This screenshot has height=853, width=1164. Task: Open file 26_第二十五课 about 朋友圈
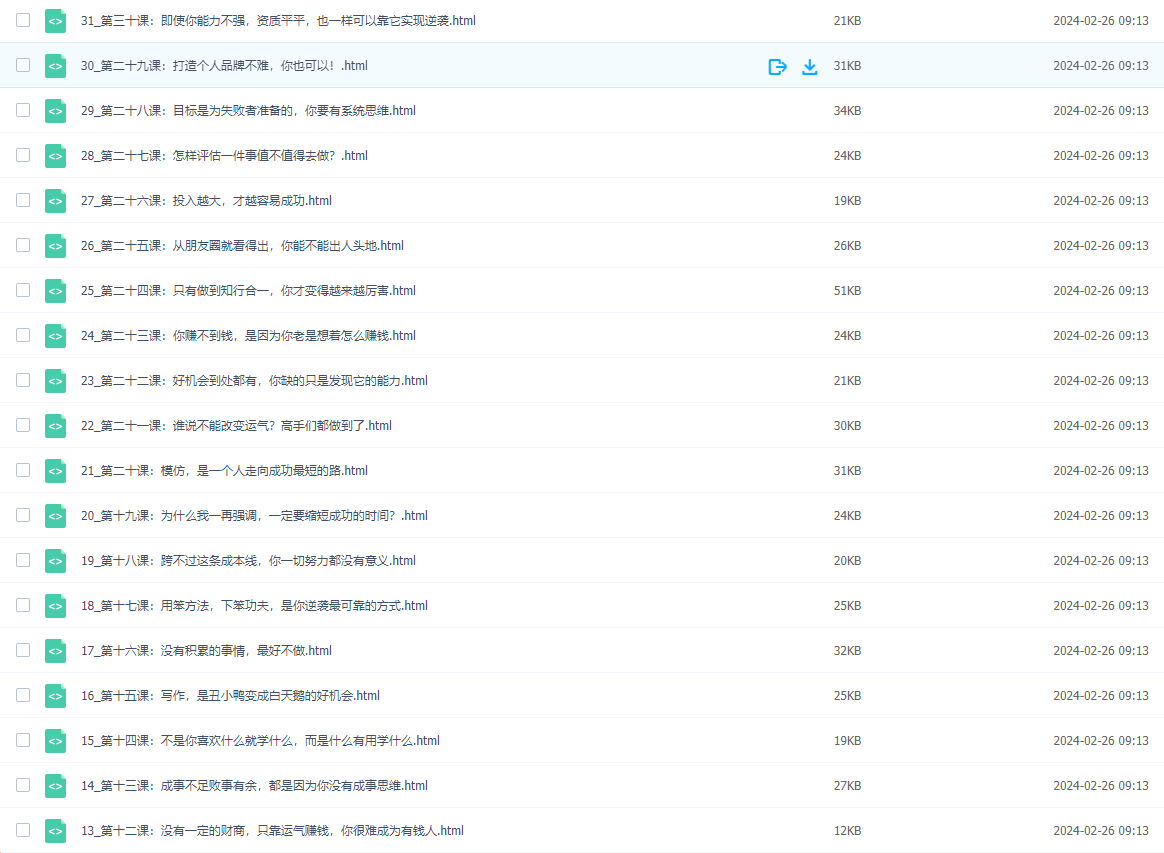(242, 246)
